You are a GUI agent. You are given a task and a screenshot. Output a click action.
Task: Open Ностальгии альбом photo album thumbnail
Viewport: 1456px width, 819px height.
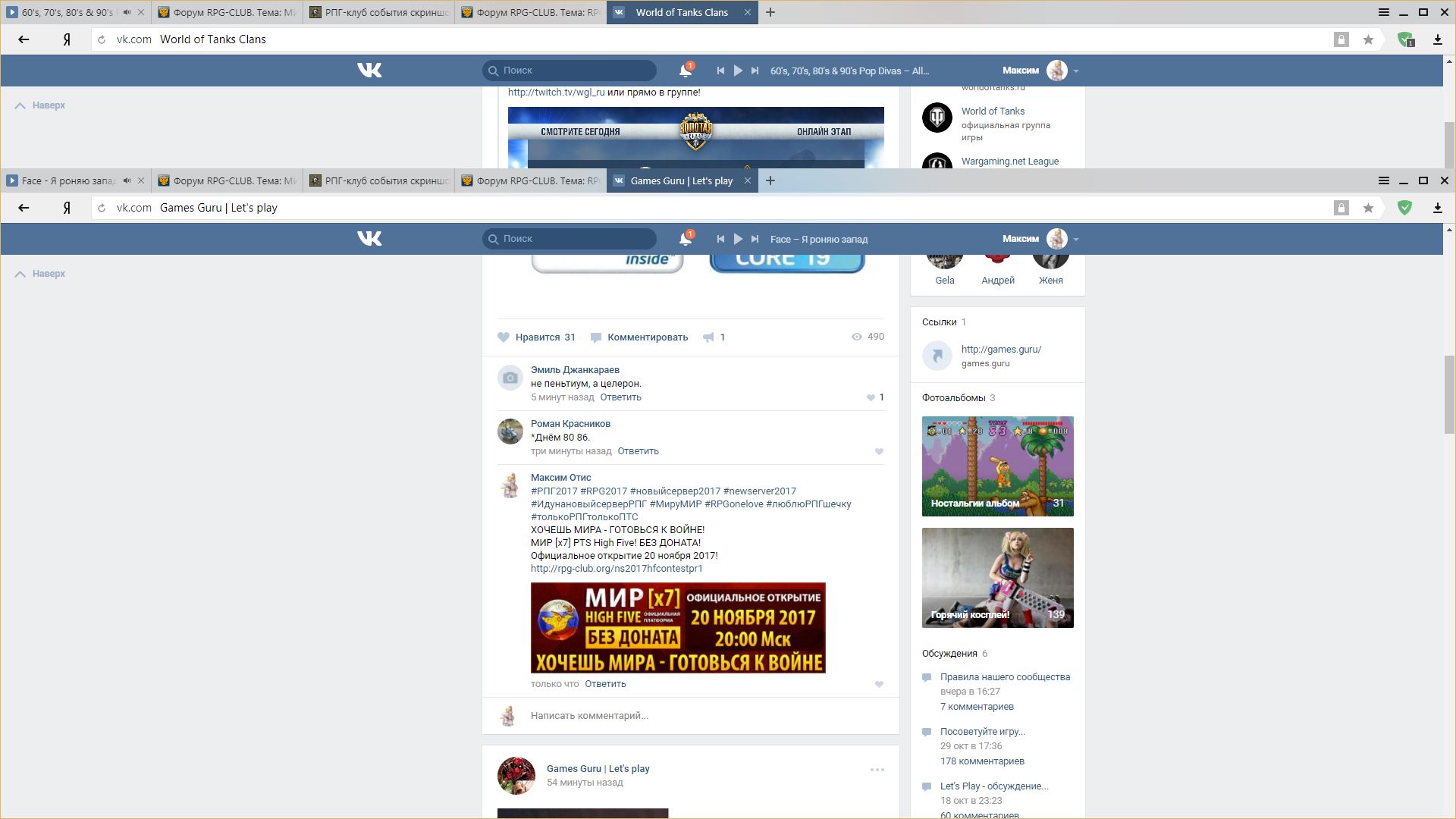click(997, 466)
